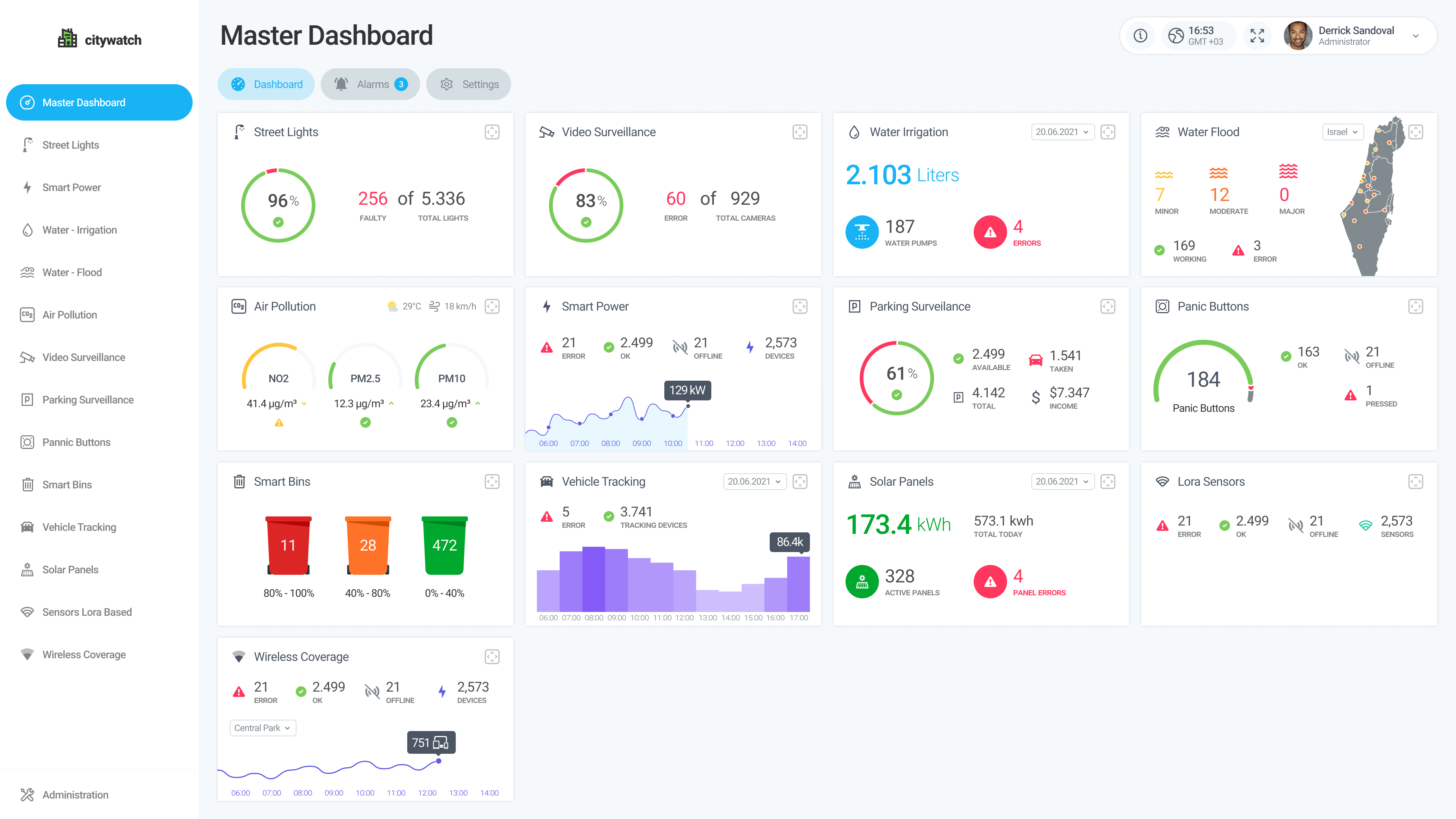Expand Derrick Sandoval user menu
1456x819 pixels.
[1415, 36]
